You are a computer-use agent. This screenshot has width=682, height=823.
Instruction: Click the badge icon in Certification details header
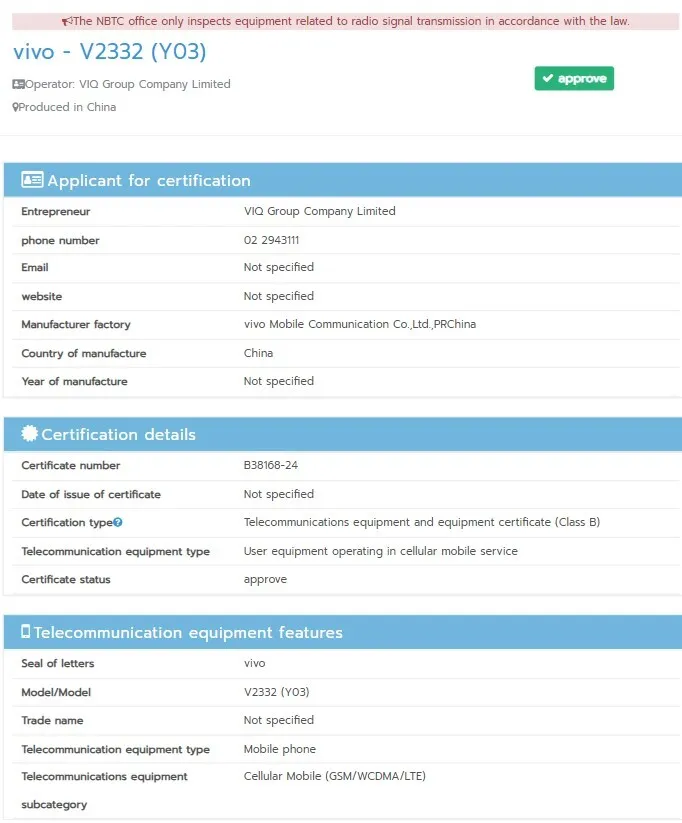(30, 435)
